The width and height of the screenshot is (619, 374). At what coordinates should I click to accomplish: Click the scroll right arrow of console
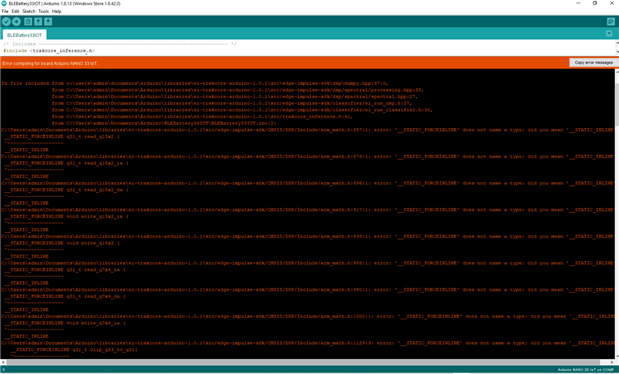pos(613,362)
